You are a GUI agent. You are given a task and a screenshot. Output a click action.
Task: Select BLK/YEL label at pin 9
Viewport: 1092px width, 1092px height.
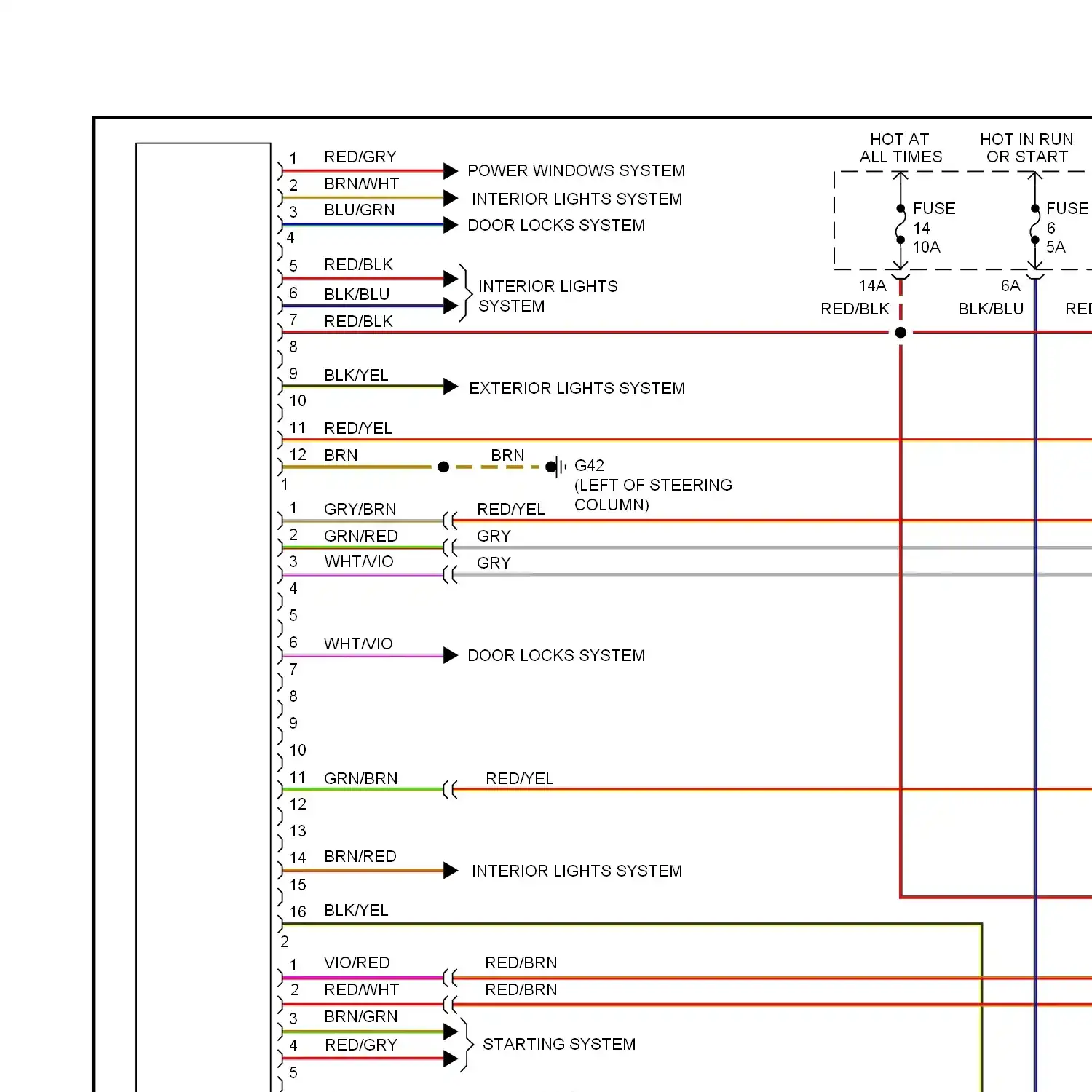(356, 375)
